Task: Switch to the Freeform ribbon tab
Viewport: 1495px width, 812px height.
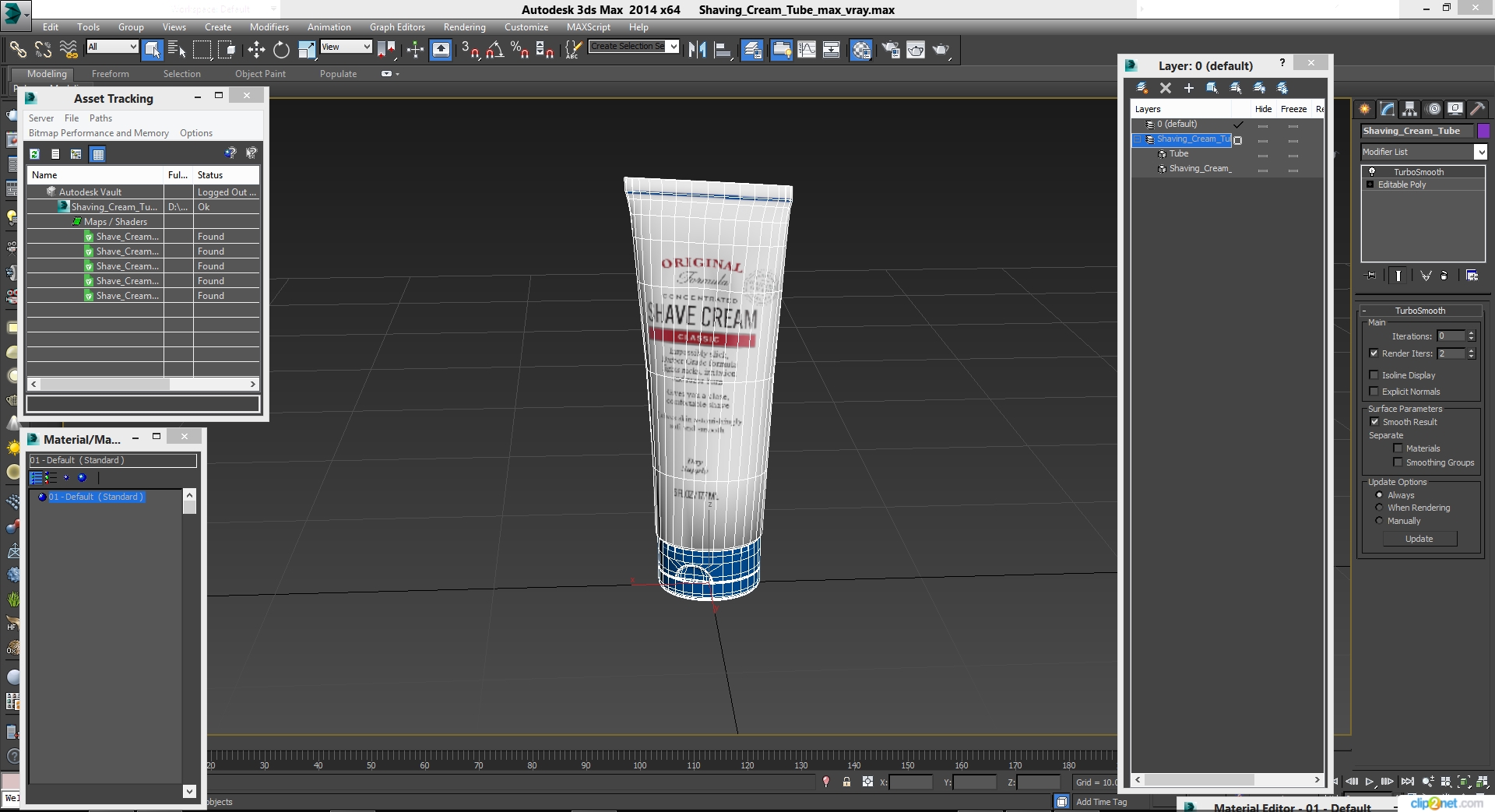Action: click(x=110, y=74)
